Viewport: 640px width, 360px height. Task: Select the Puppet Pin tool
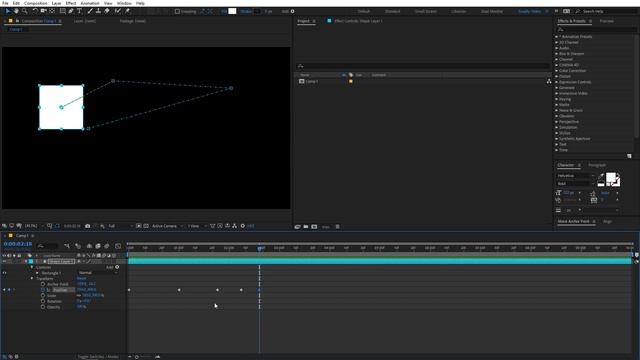127,11
